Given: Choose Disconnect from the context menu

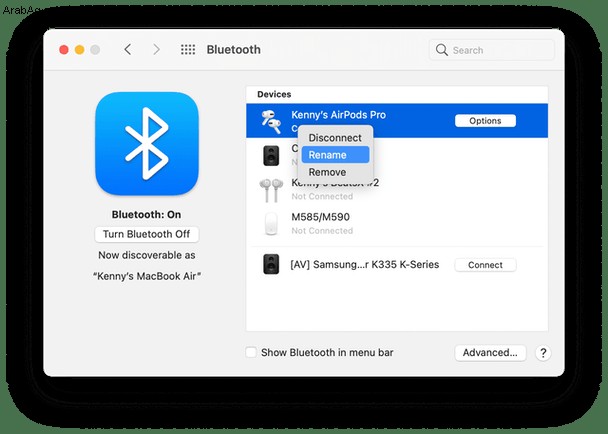Looking at the screenshot, I should pyautogui.click(x=335, y=138).
